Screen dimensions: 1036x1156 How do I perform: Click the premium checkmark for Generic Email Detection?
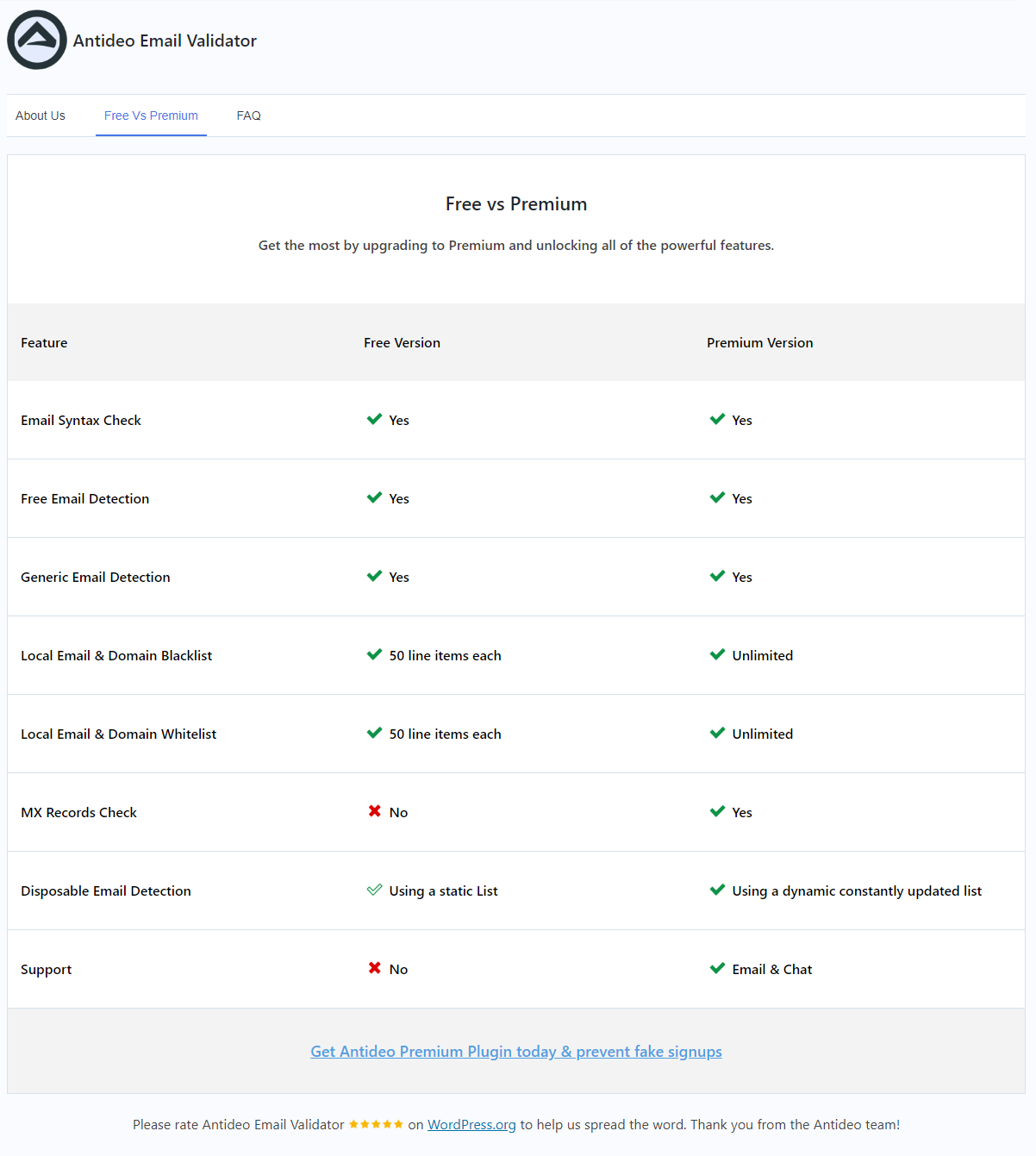717,576
